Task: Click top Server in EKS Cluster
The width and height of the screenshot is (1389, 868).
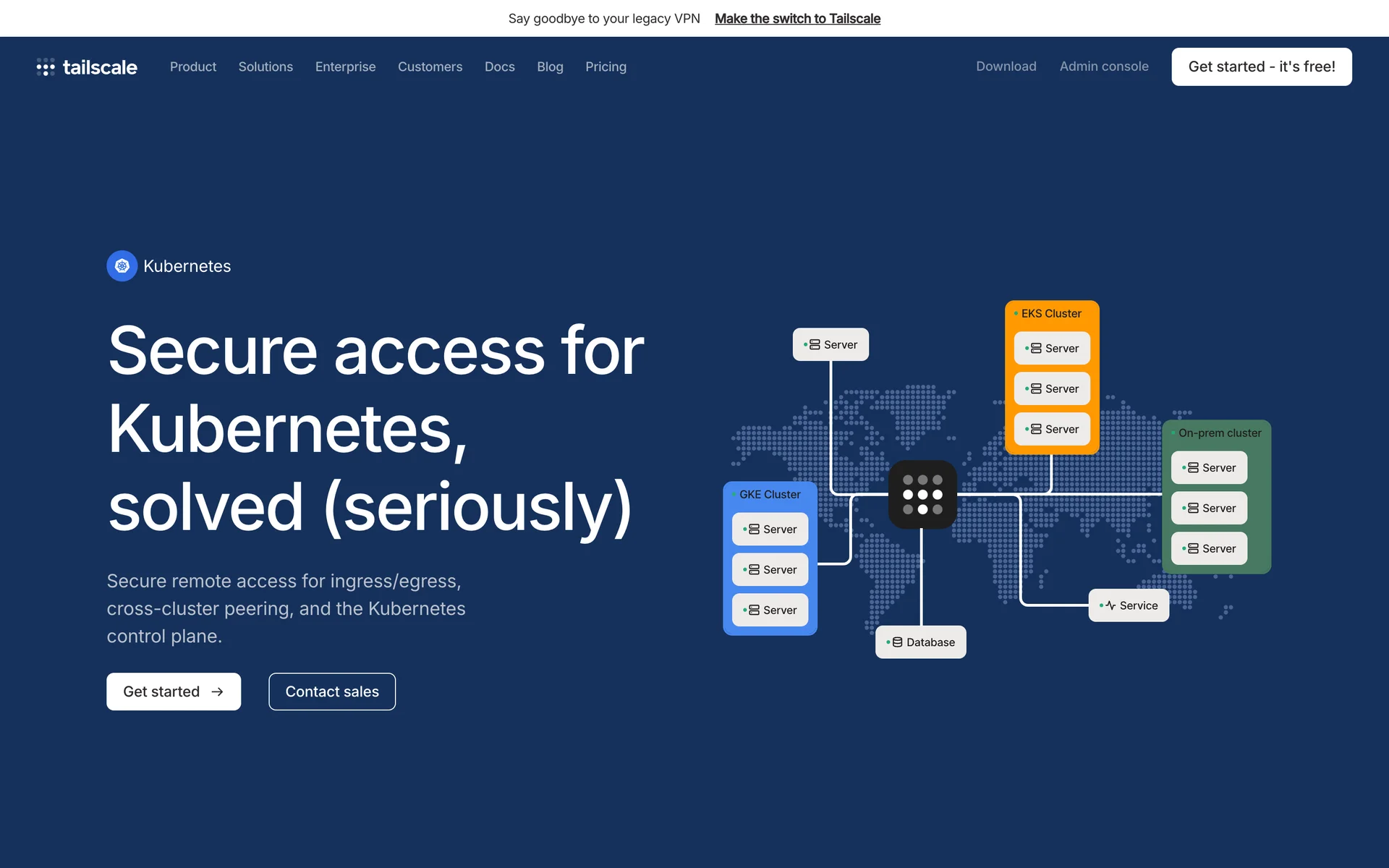Action: (1052, 349)
